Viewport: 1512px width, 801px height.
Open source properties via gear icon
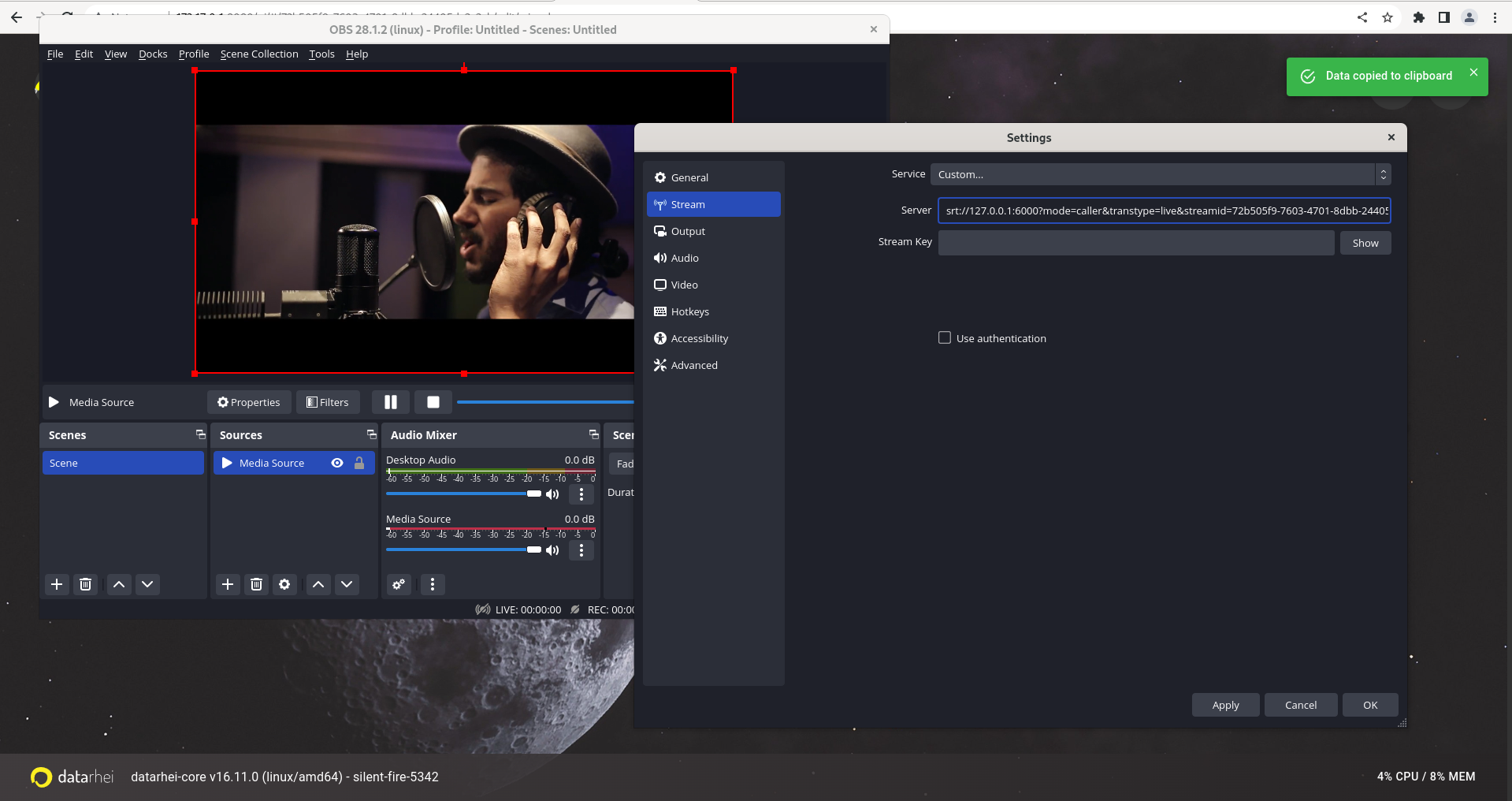click(x=284, y=584)
